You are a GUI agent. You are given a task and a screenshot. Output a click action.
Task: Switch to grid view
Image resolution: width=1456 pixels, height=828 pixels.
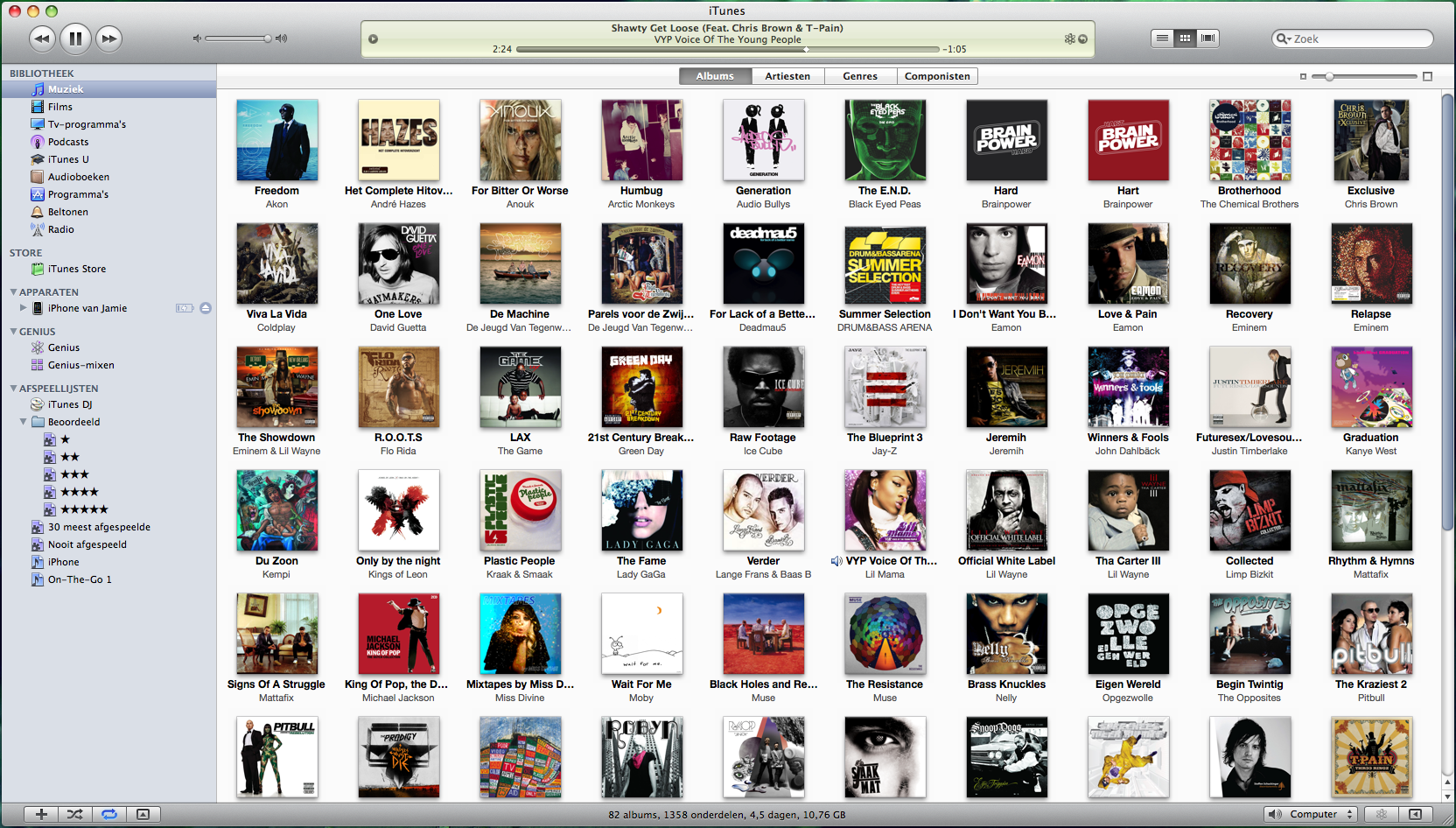1186,38
